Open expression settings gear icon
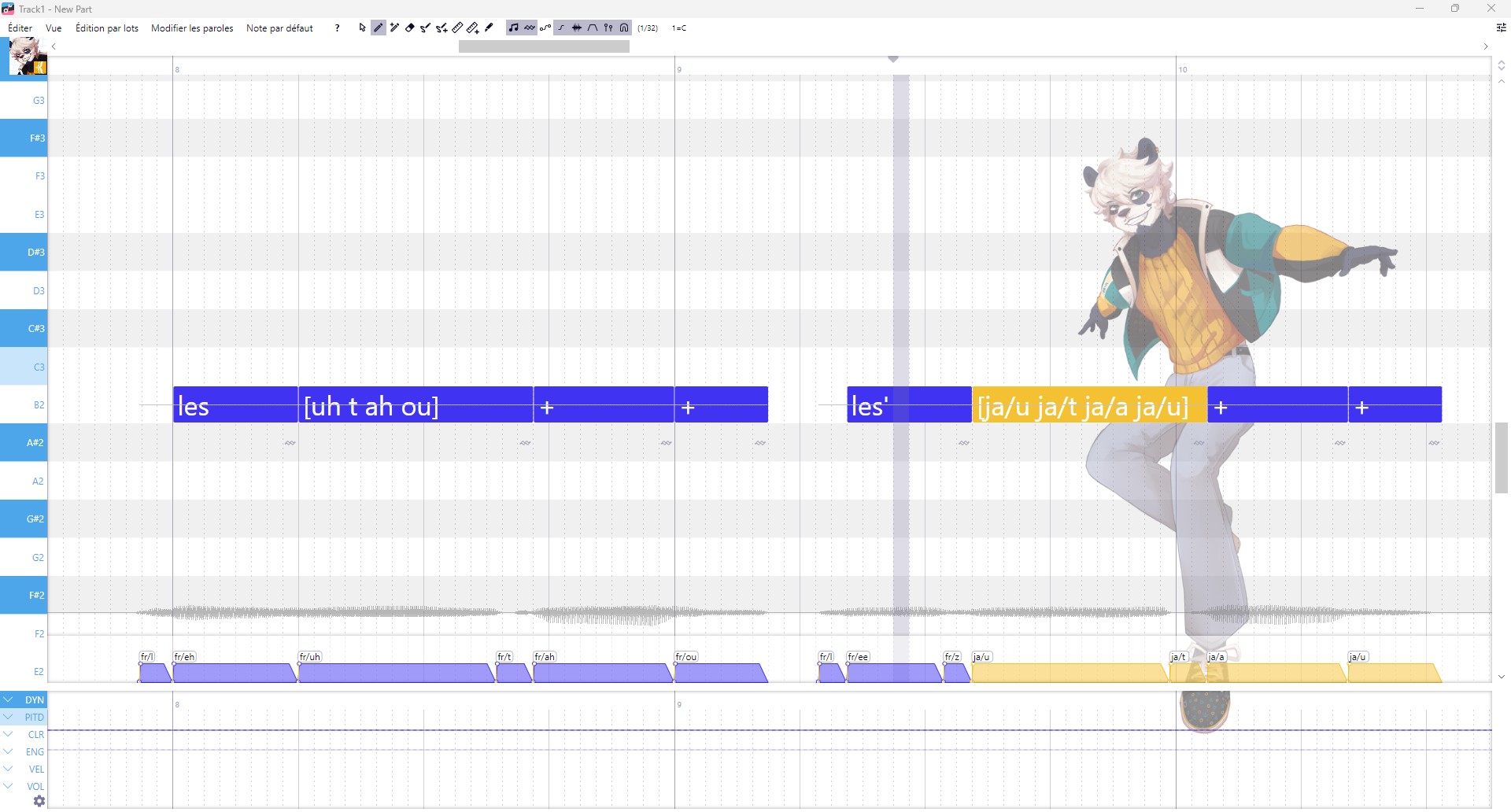The width and height of the screenshot is (1511, 812). [x=39, y=801]
